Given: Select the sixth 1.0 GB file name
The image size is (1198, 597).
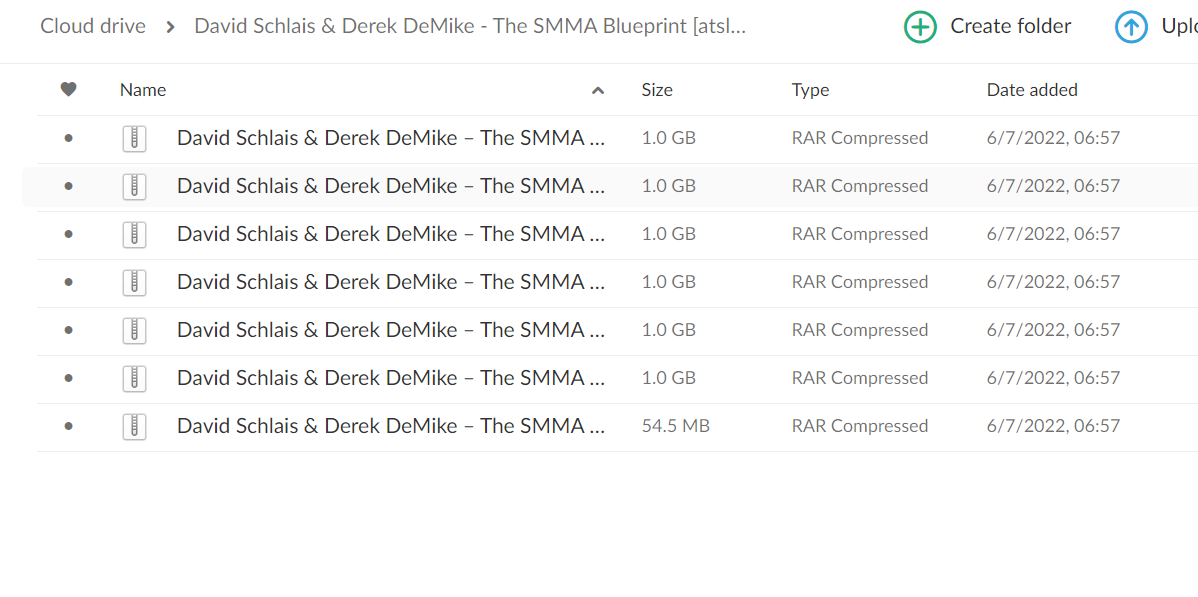Looking at the screenshot, I should pyautogui.click(x=391, y=378).
